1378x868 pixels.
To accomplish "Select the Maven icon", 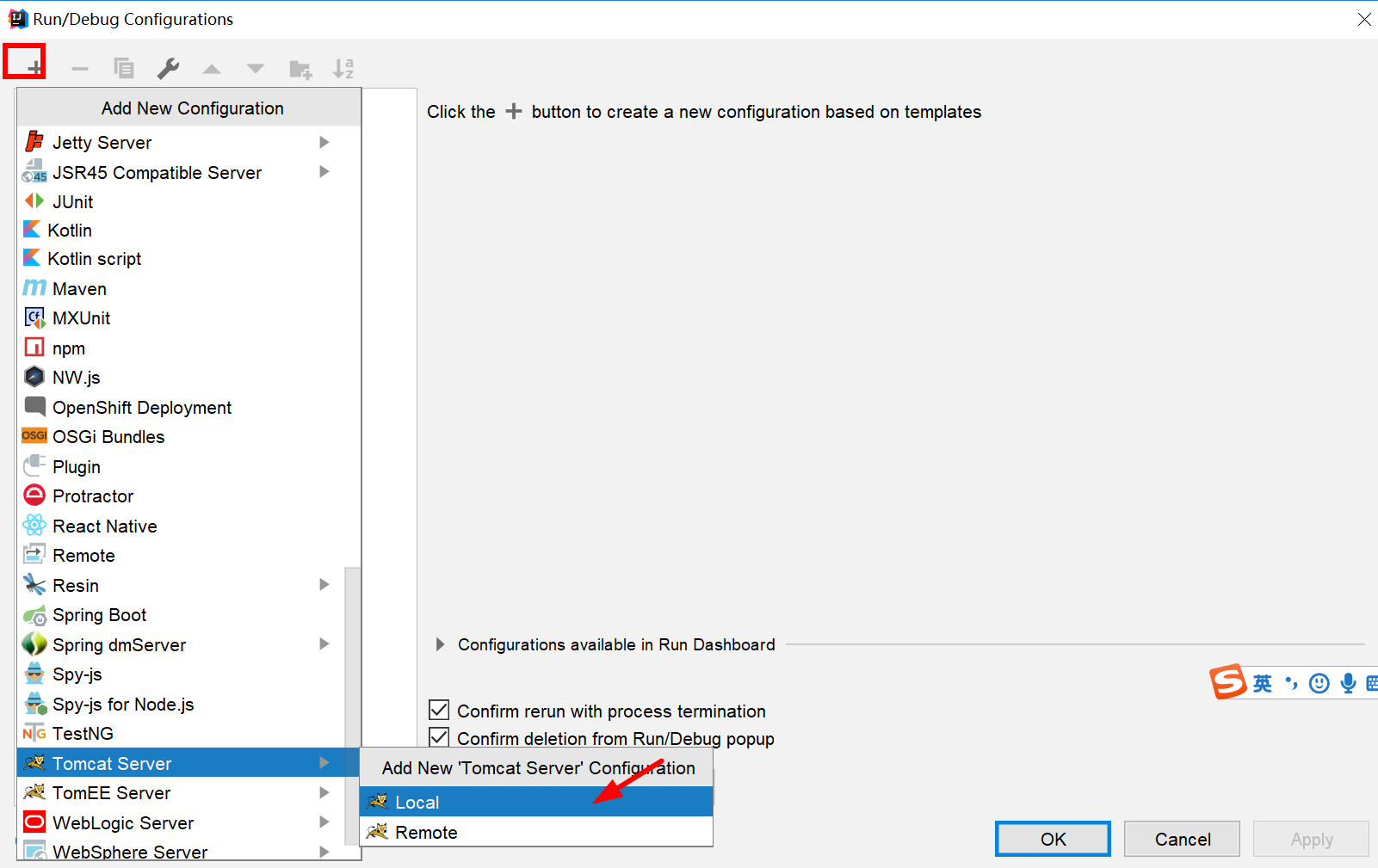I will pyautogui.click(x=34, y=287).
